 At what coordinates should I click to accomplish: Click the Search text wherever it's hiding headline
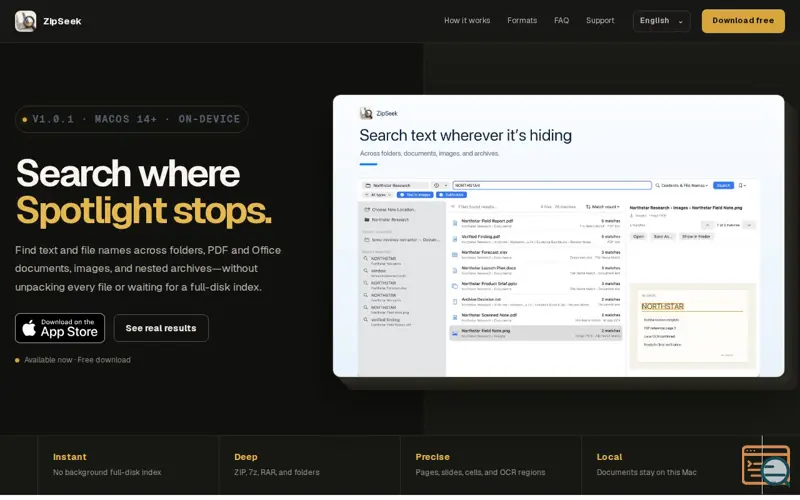pos(465,135)
